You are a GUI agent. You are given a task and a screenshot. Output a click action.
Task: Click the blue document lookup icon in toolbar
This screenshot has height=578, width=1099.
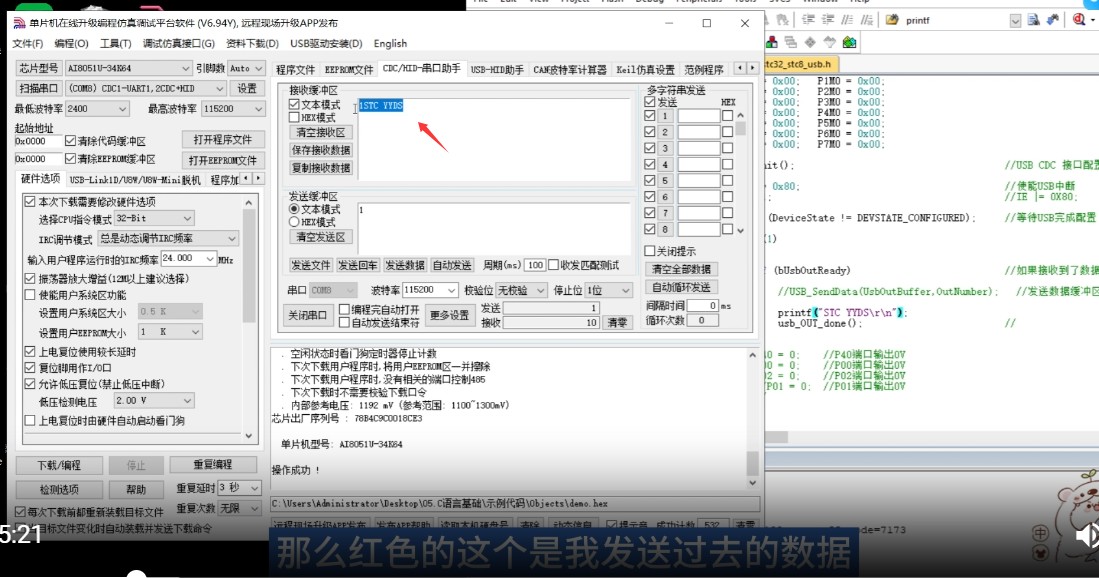pyautogui.click(x=1031, y=19)
